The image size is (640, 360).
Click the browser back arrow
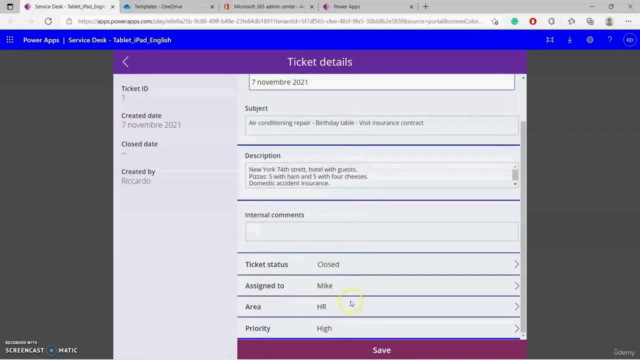pyautogui.click(x=12, y=21)
